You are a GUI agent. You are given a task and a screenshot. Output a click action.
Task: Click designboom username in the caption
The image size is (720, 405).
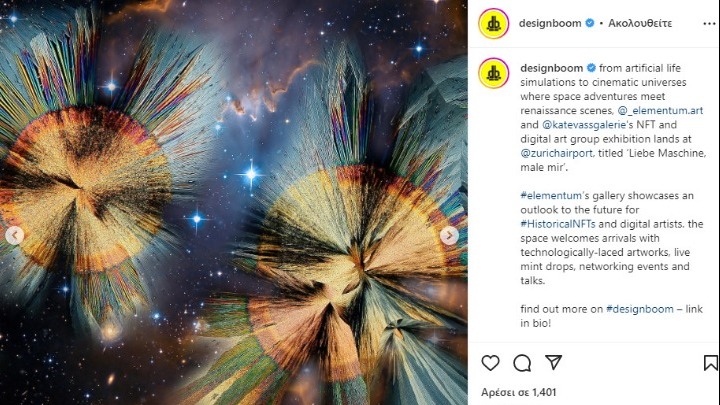551,68
